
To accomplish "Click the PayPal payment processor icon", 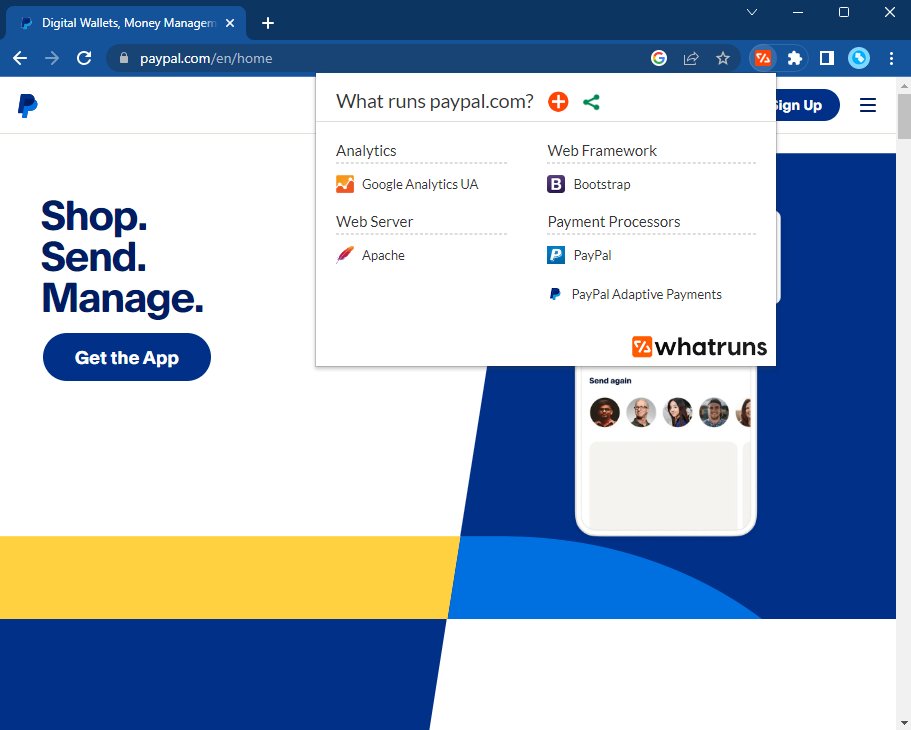I will [x=556, y=255].
